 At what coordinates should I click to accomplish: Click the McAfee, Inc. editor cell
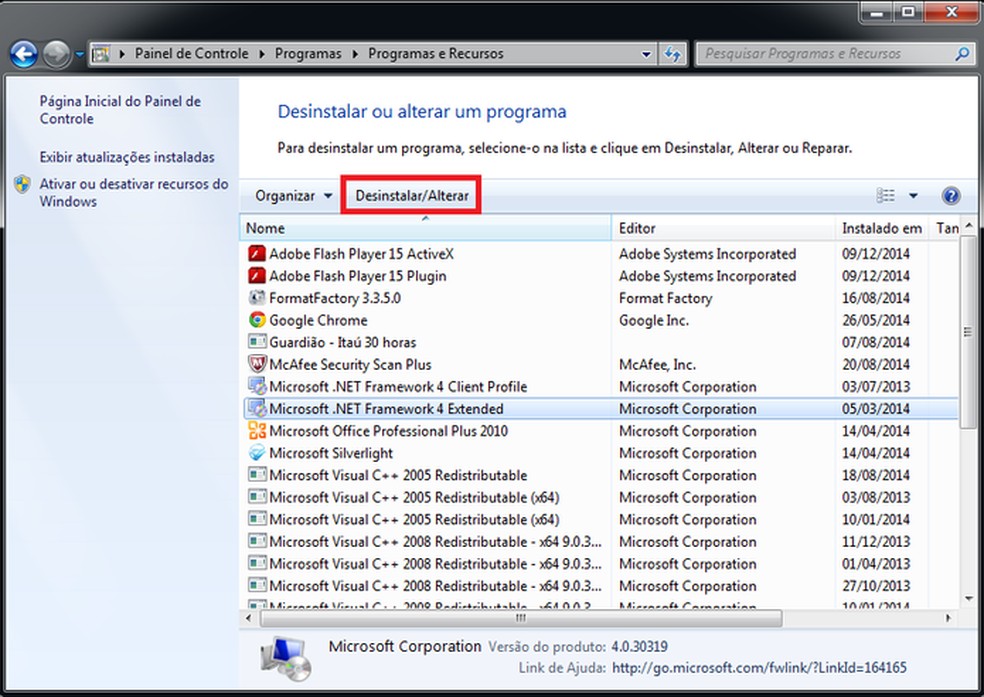click(x=658, y=364)
